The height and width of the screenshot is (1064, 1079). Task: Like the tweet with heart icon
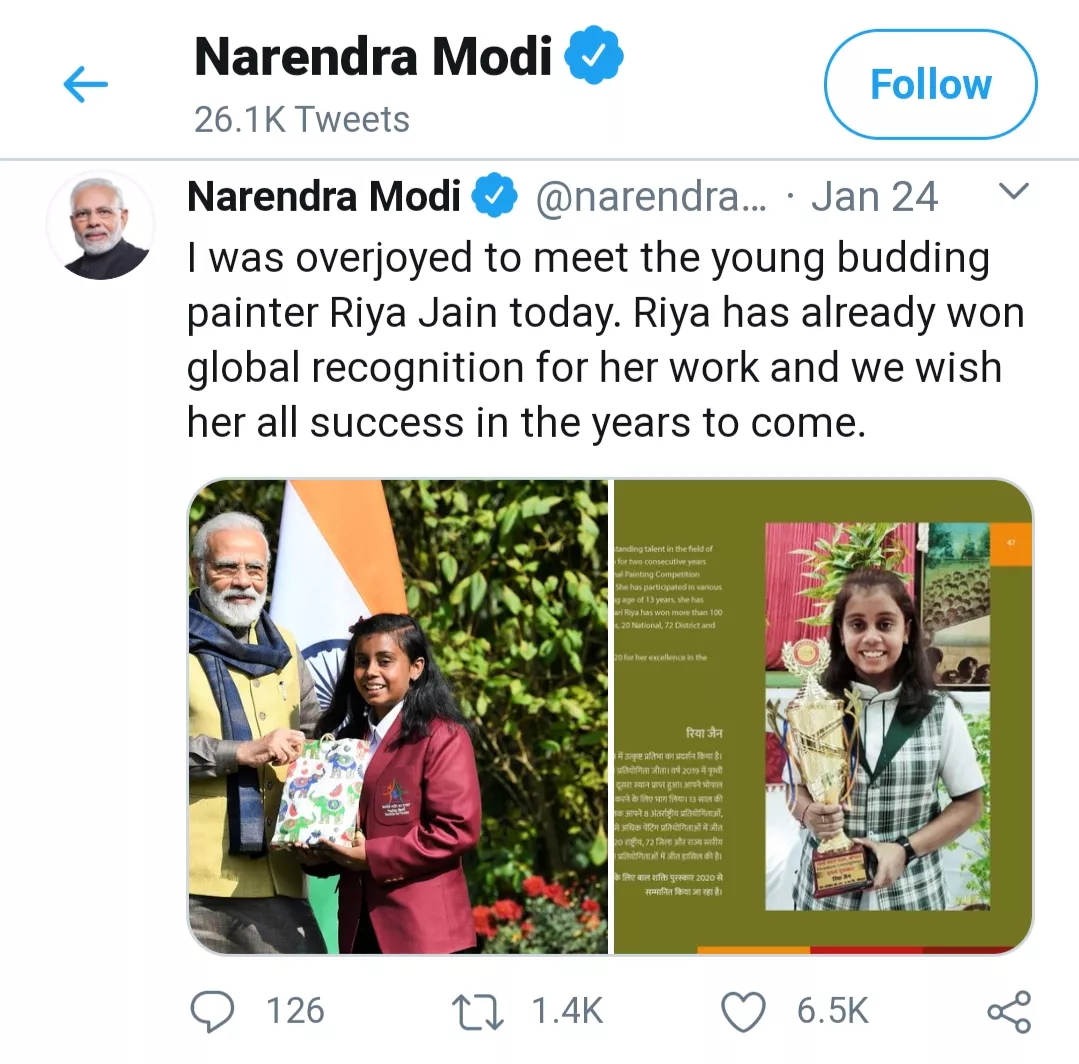click(x=743, y=1011)
